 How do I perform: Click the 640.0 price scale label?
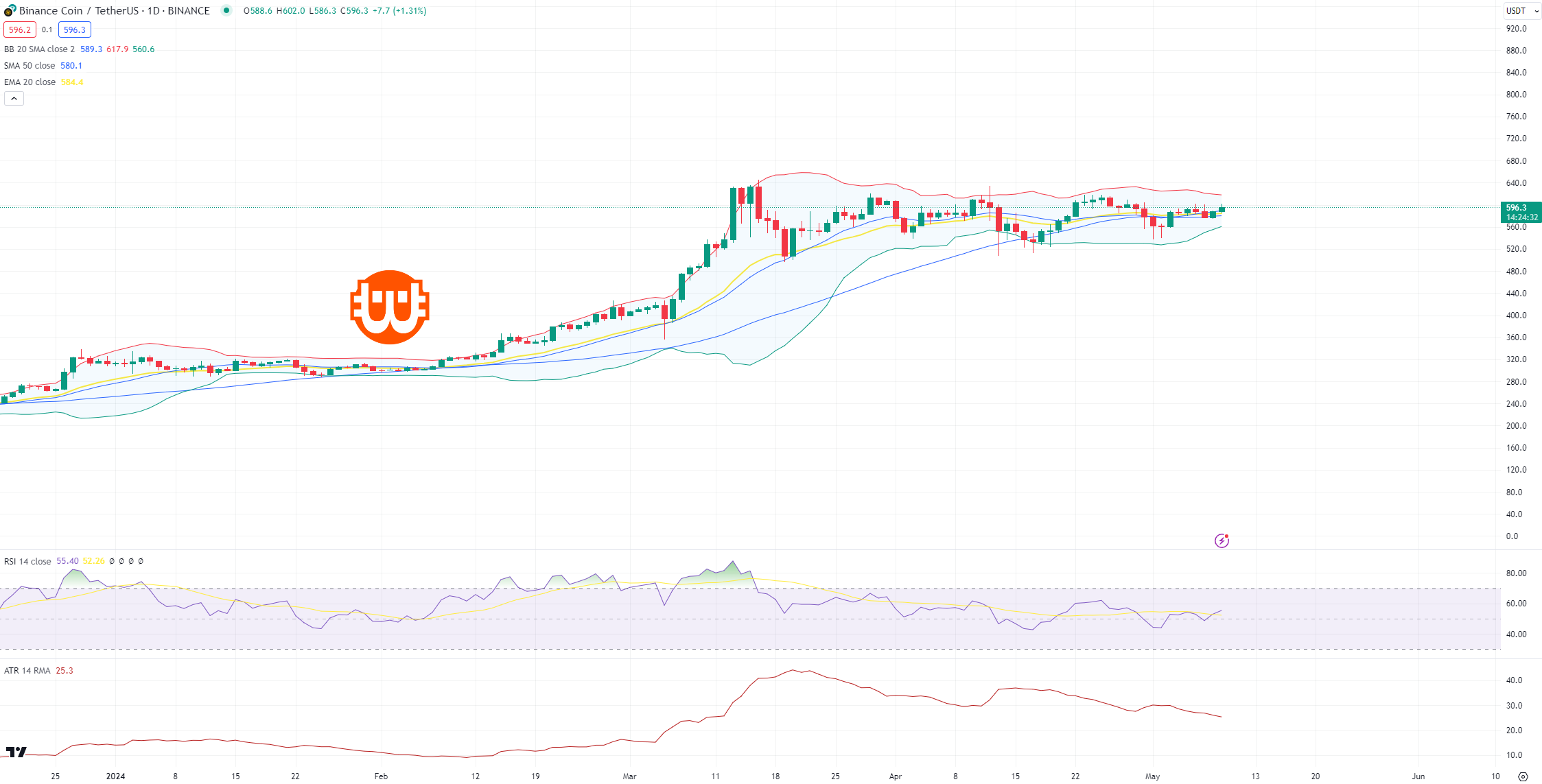(x=1516, y=183)
